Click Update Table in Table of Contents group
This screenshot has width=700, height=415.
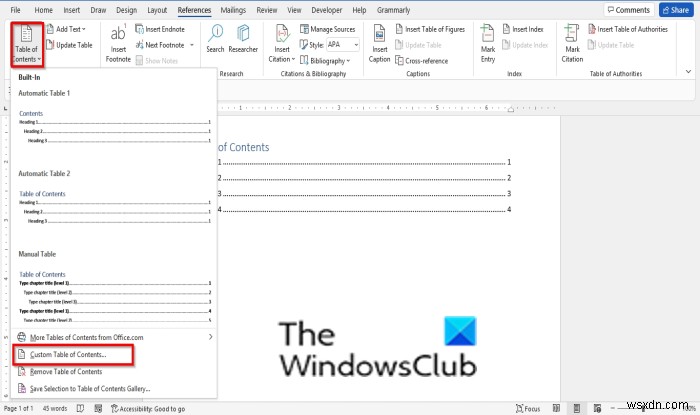69,45
